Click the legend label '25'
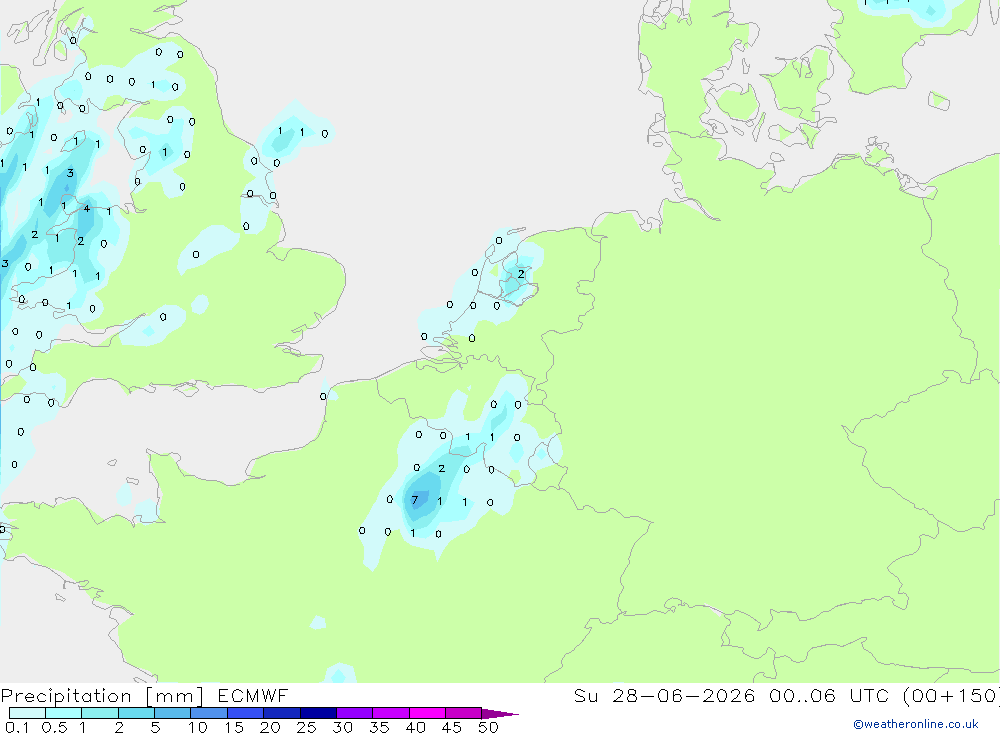 pos(307,727)
